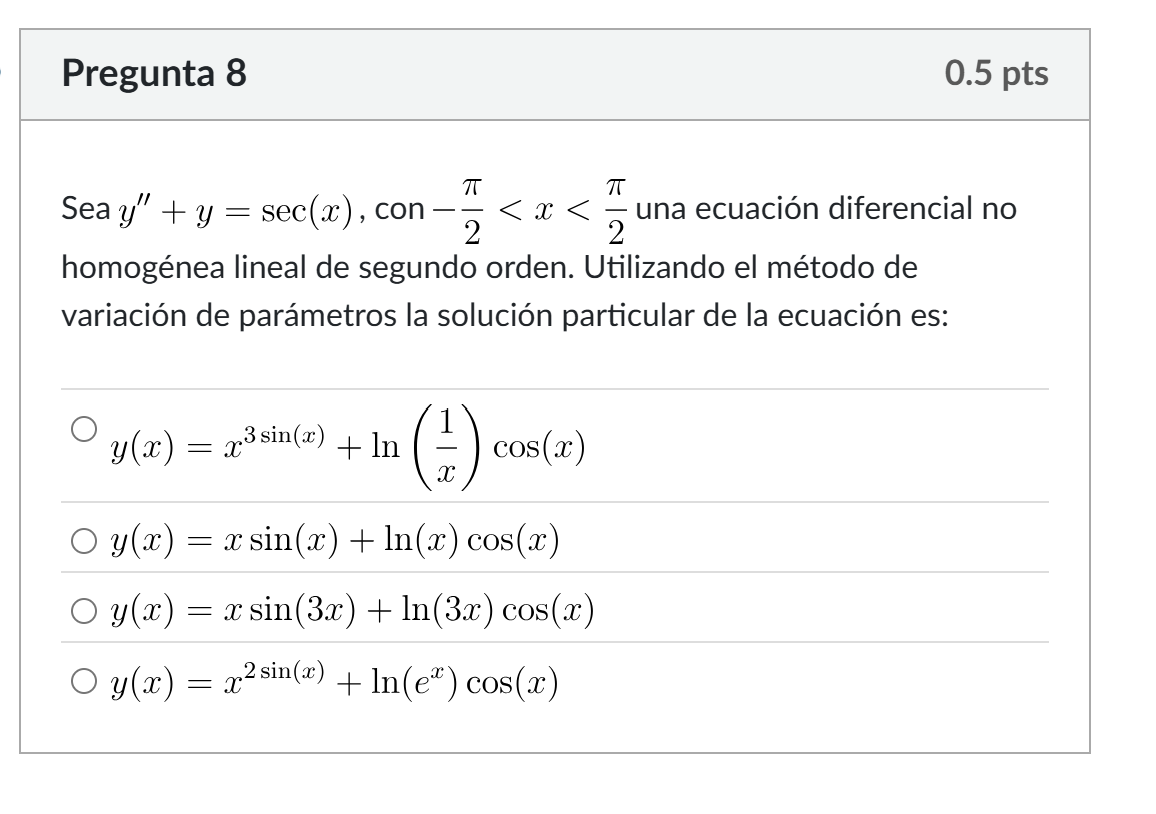Select the option containing ln(e^x) cos(x)
This screenshot has width=1156, height=814.
tap(84, 681)
